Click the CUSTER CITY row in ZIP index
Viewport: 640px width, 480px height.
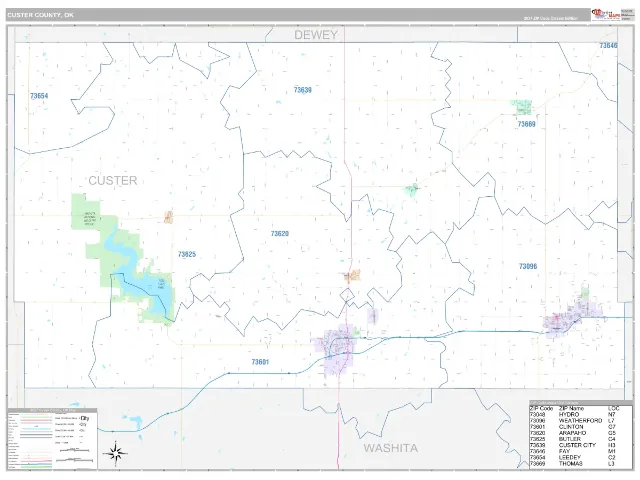[x=575, y=445]
